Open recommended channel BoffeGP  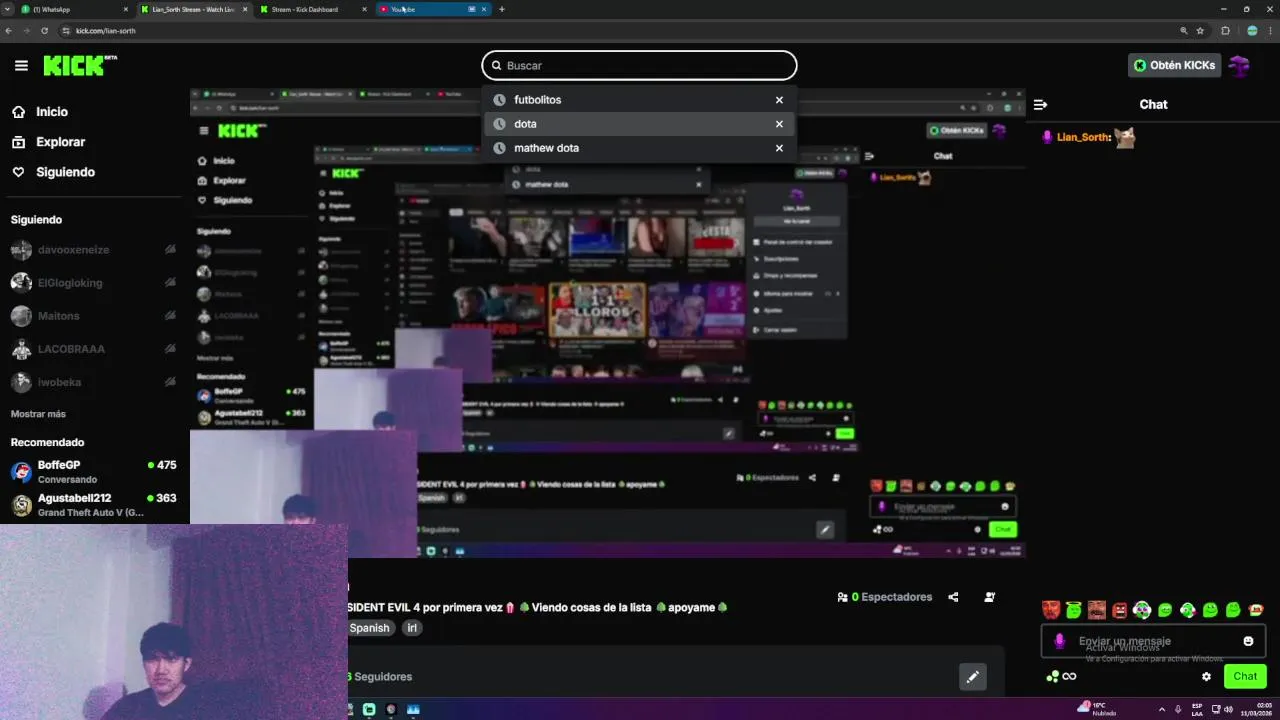(x=93, y=472)
